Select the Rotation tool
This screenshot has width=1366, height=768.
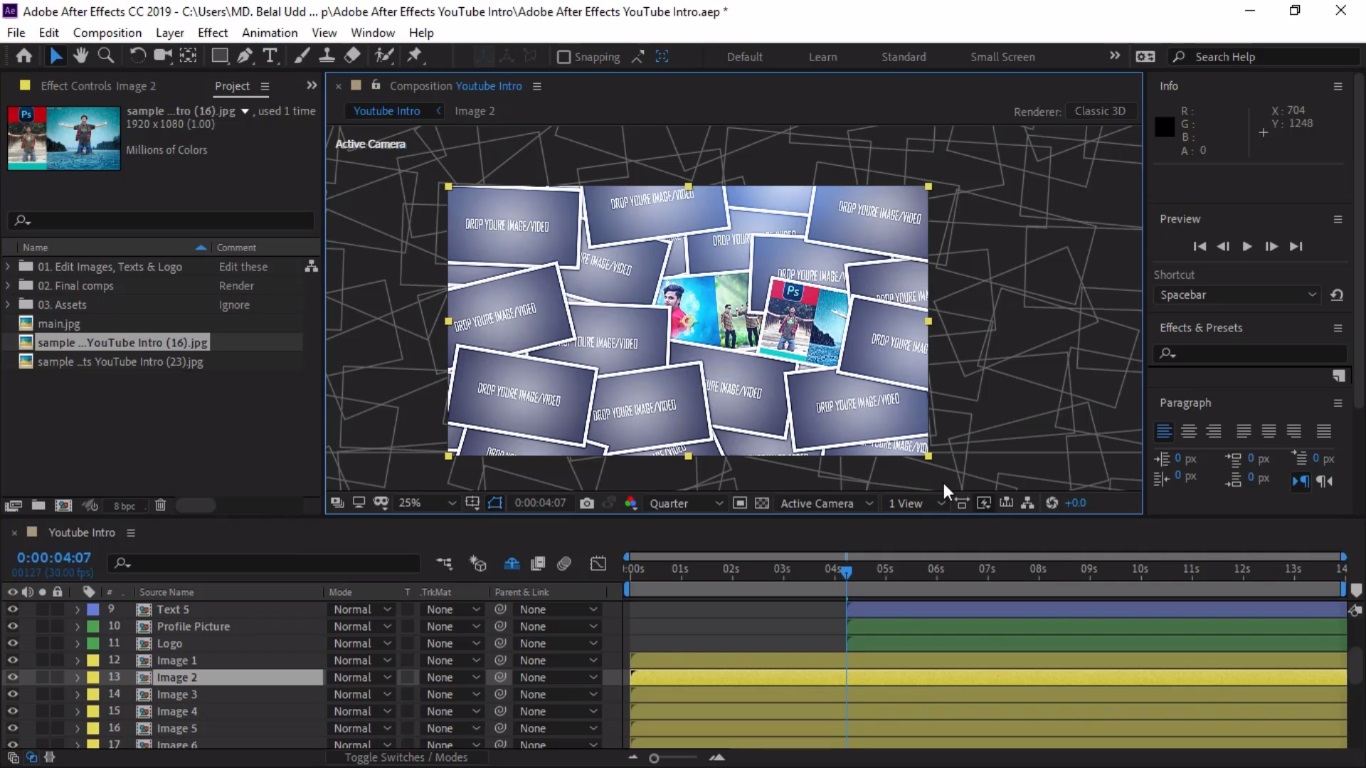tap(138, 56)
